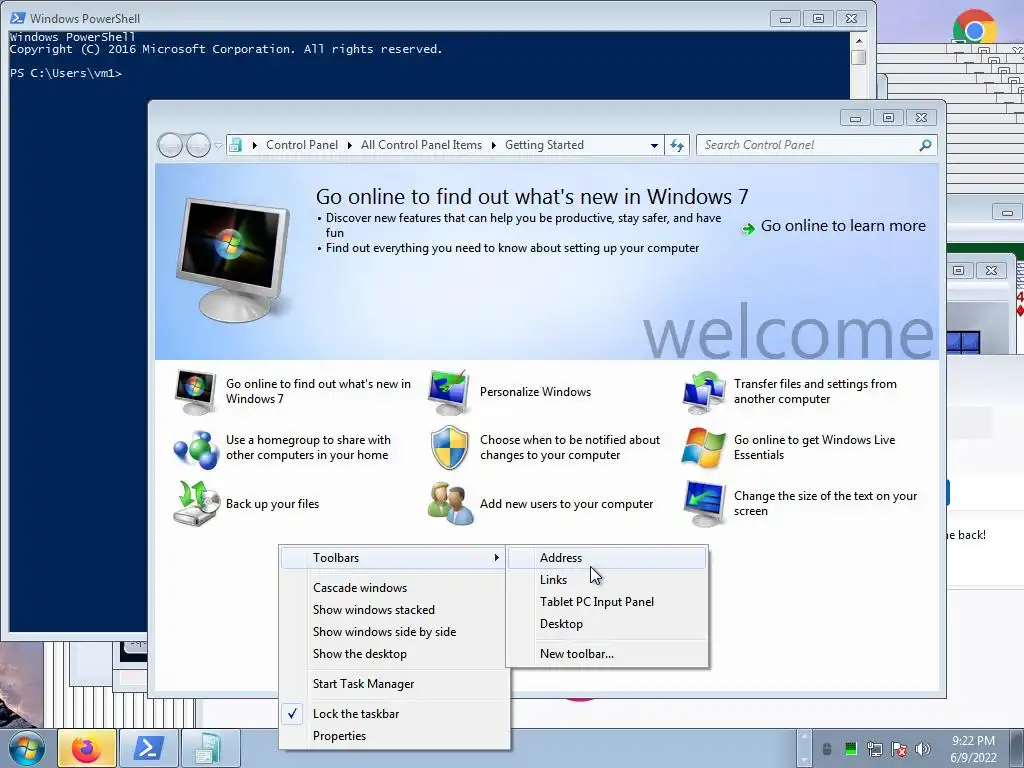Click All Control Panel Items breadcrumb
The image size is (1024, 768).
click(421, 145)
